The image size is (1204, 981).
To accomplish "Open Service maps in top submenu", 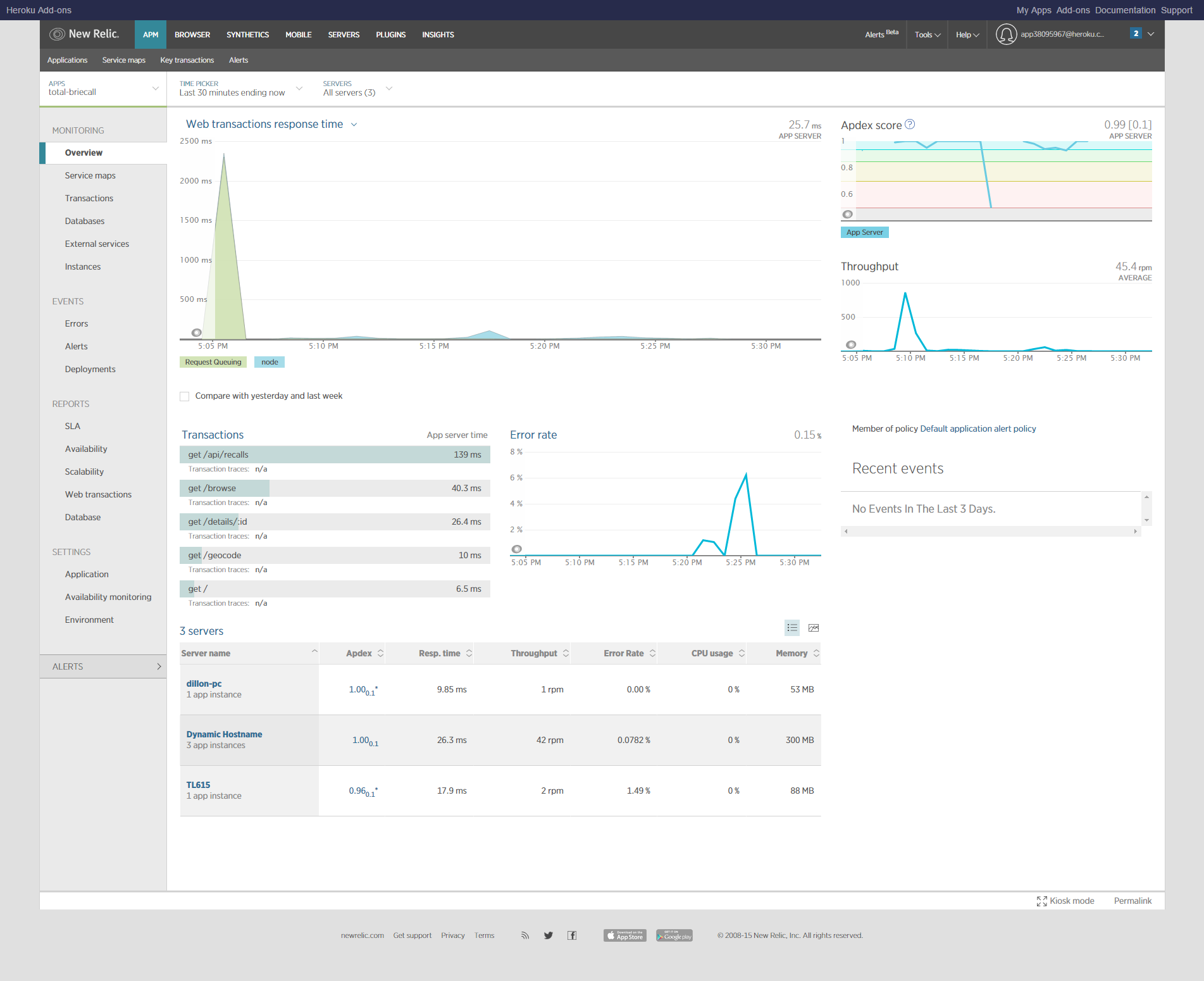I will point(124,60).
